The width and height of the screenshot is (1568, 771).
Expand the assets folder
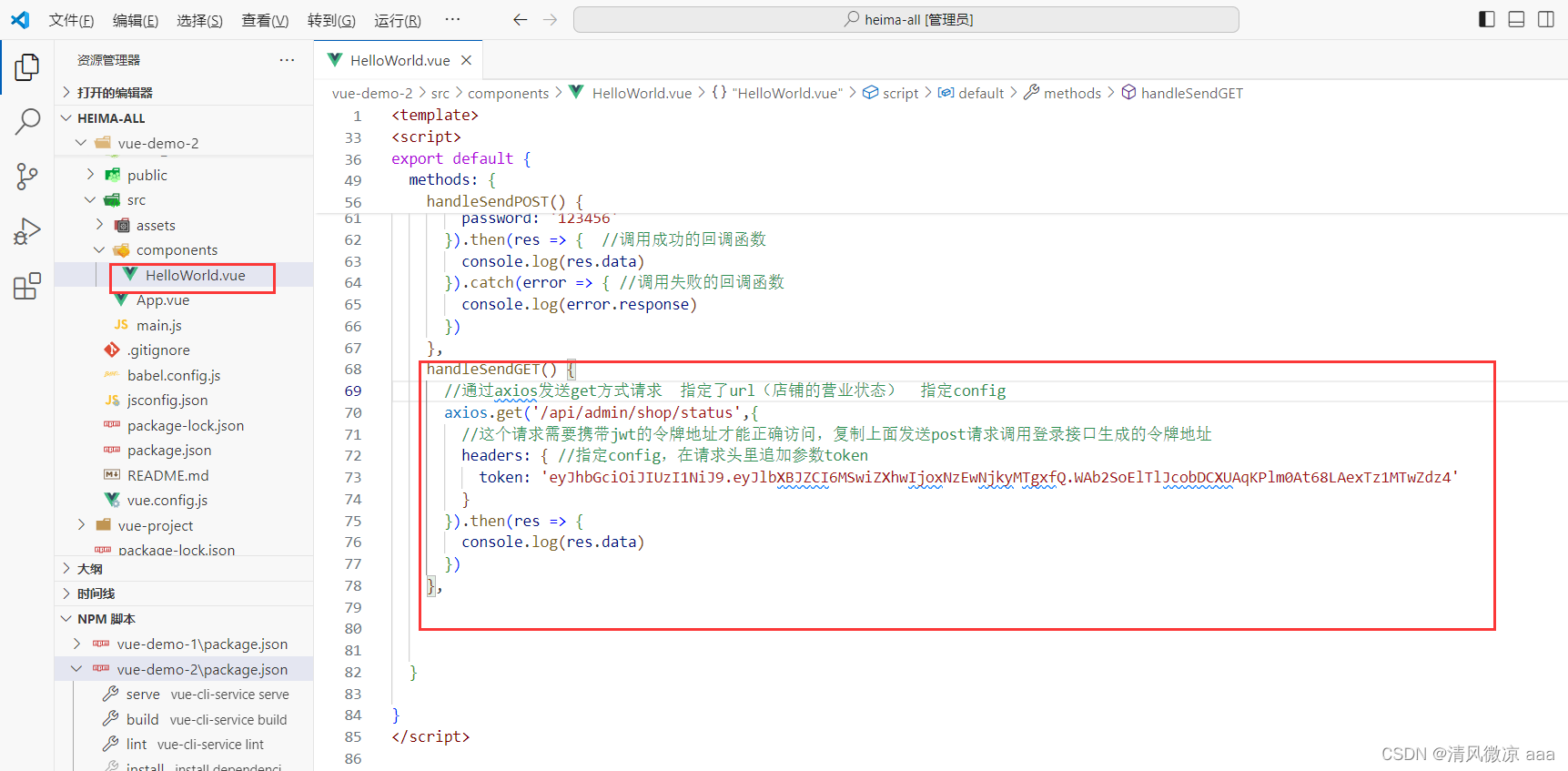tap(184, 225)
